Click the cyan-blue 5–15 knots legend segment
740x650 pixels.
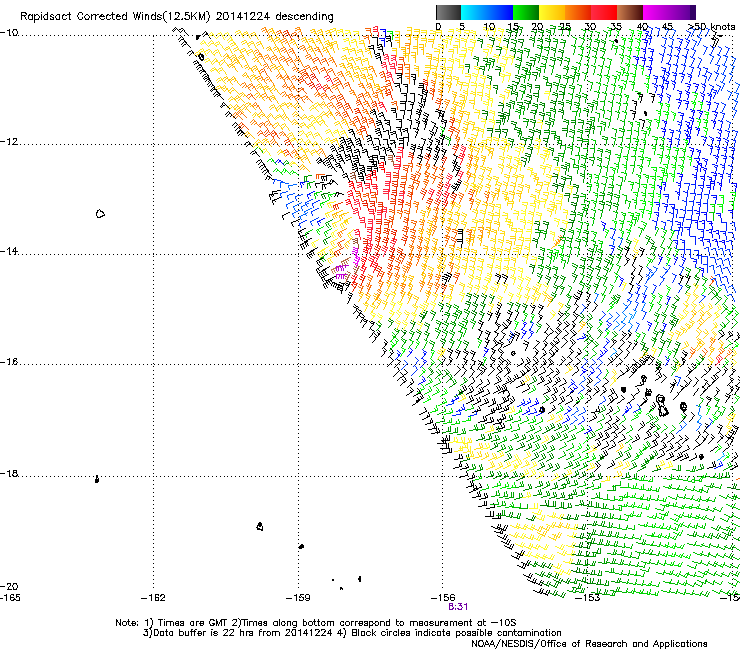pos(487,12)
